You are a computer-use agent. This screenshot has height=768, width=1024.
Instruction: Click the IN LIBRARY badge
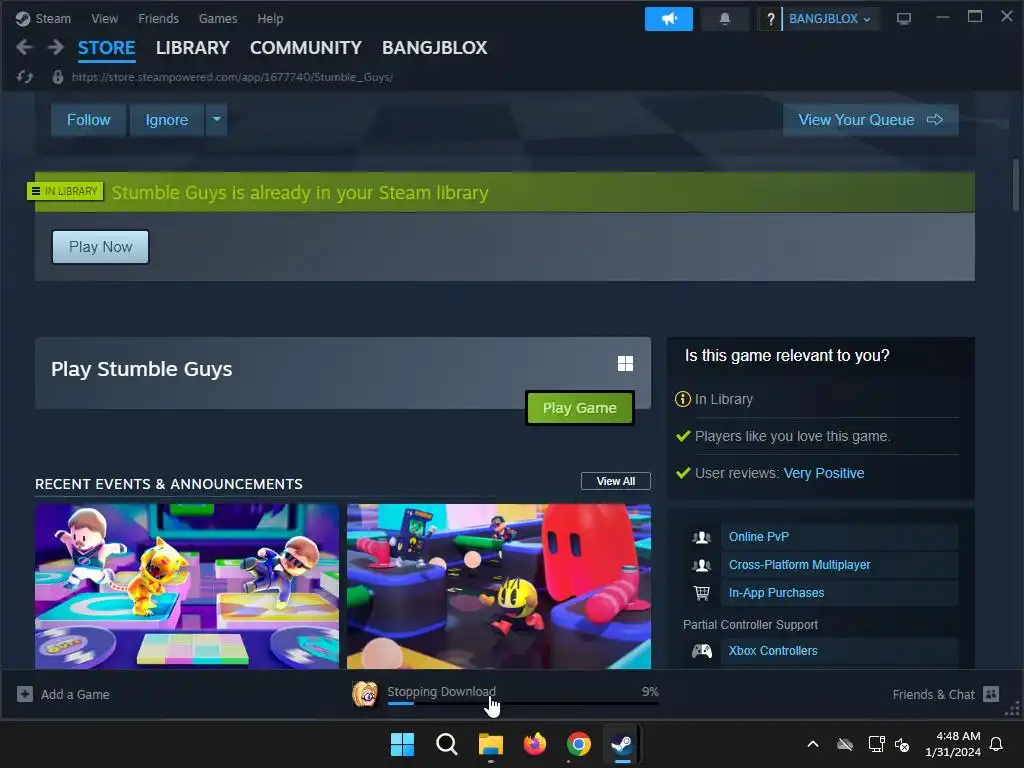pos(65,191)
